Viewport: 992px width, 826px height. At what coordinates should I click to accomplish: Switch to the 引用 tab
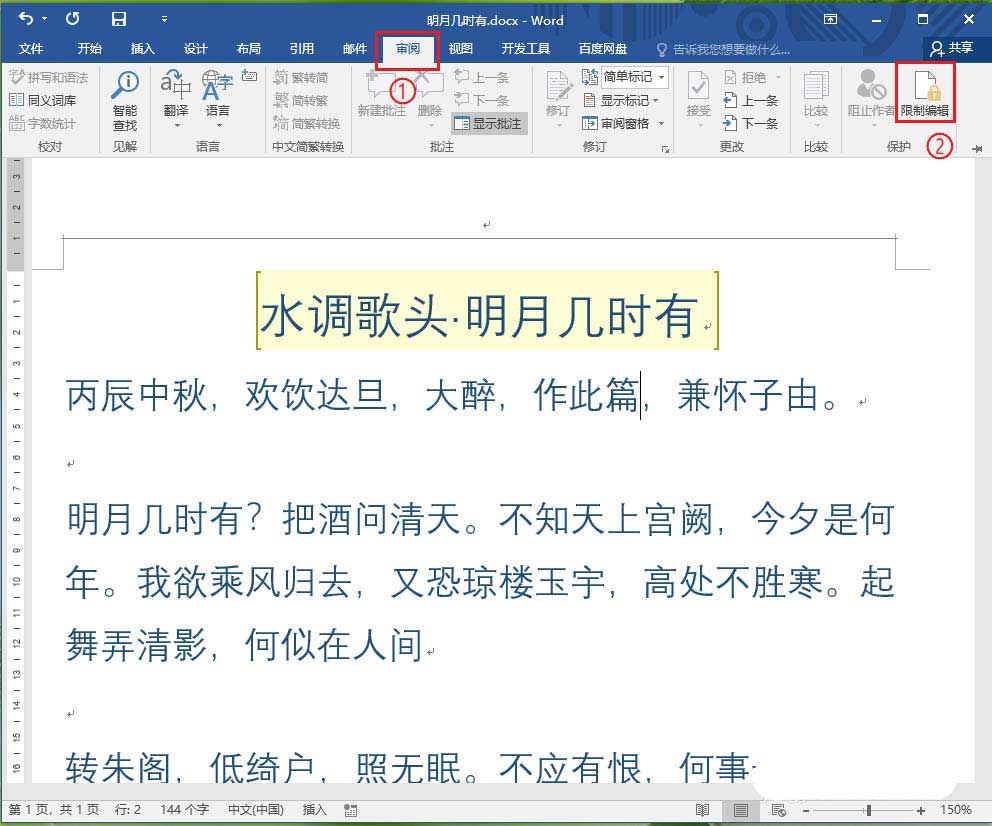(x=302, y=49)
